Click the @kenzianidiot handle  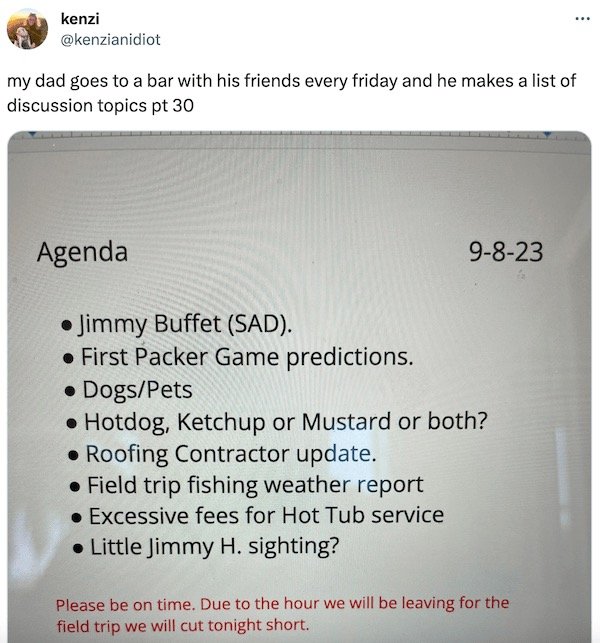110,40
